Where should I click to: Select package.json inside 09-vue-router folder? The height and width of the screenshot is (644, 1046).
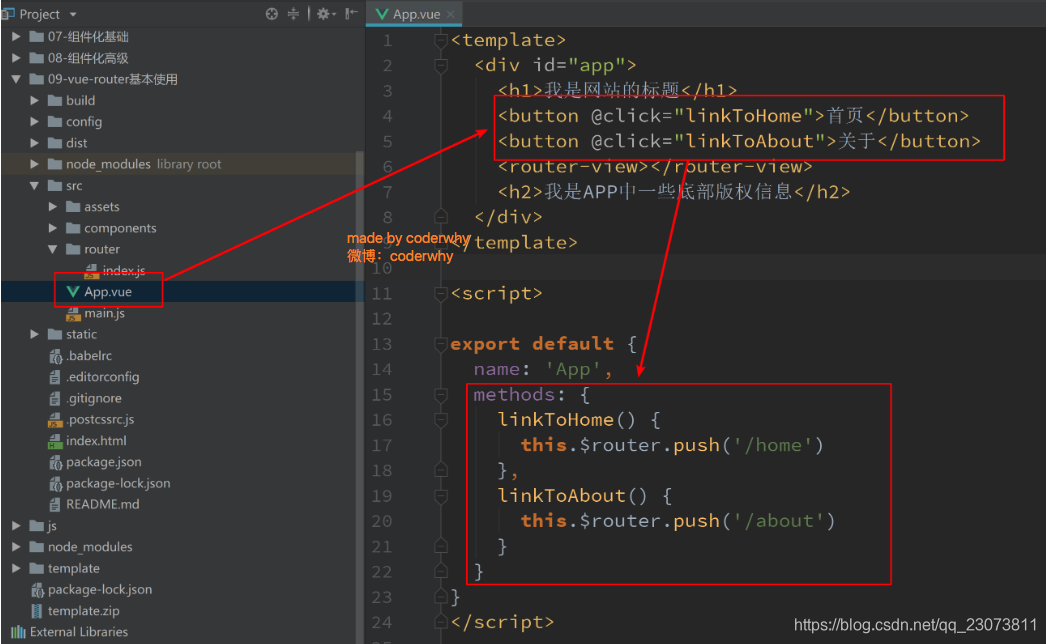(103, 462)
